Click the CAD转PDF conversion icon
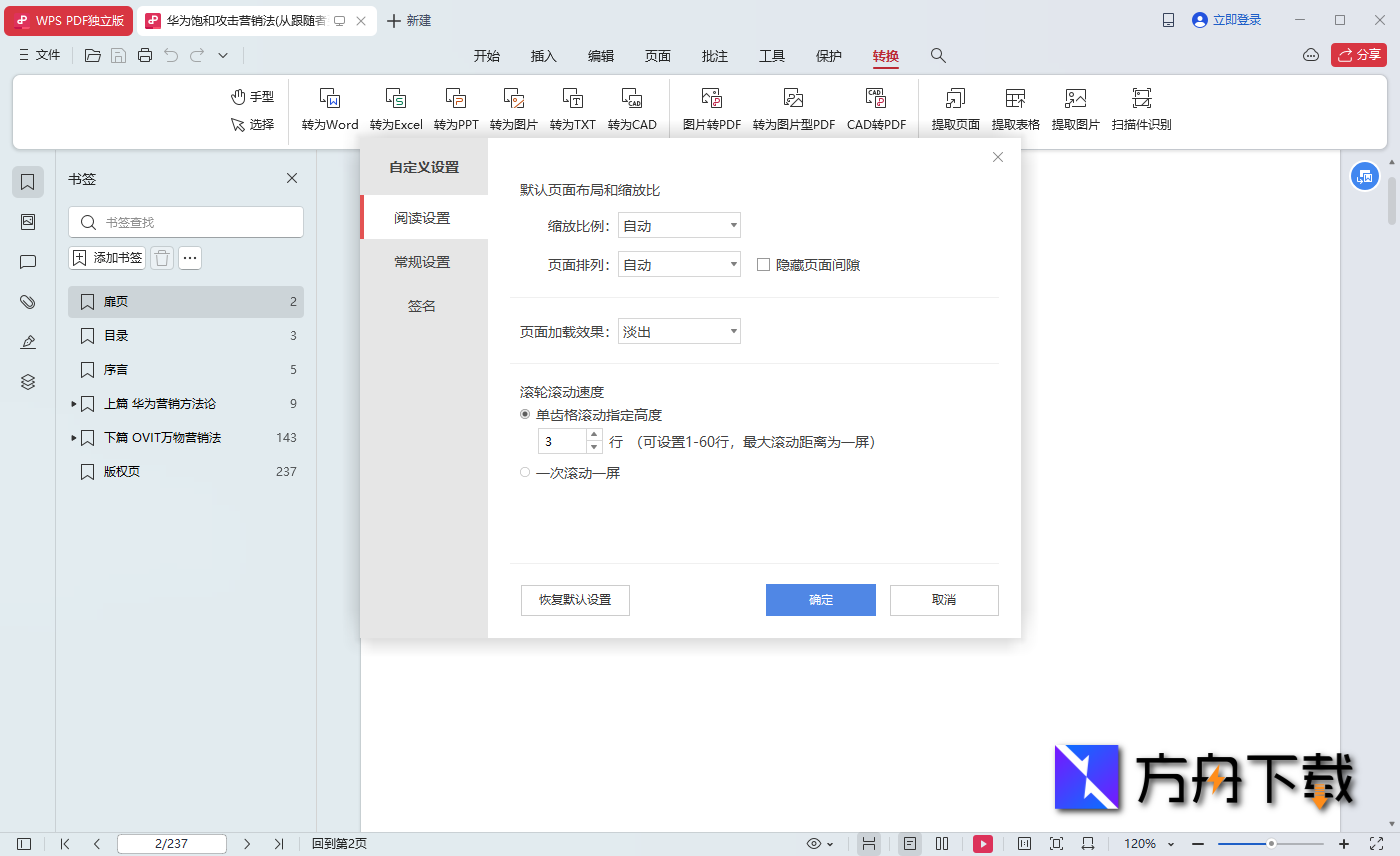The image size is (1400, 856). point(876,108)
